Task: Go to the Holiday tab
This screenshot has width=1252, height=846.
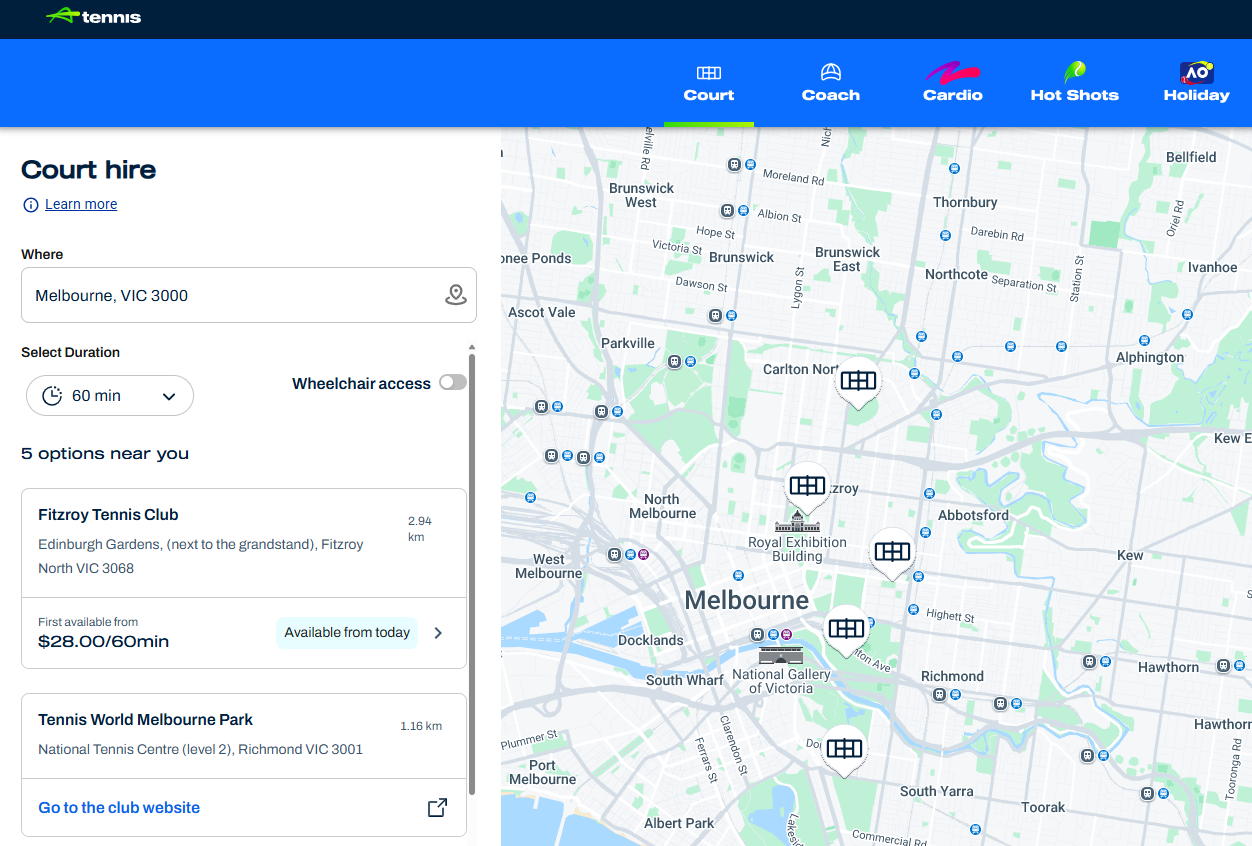Action: [1196, 83]
